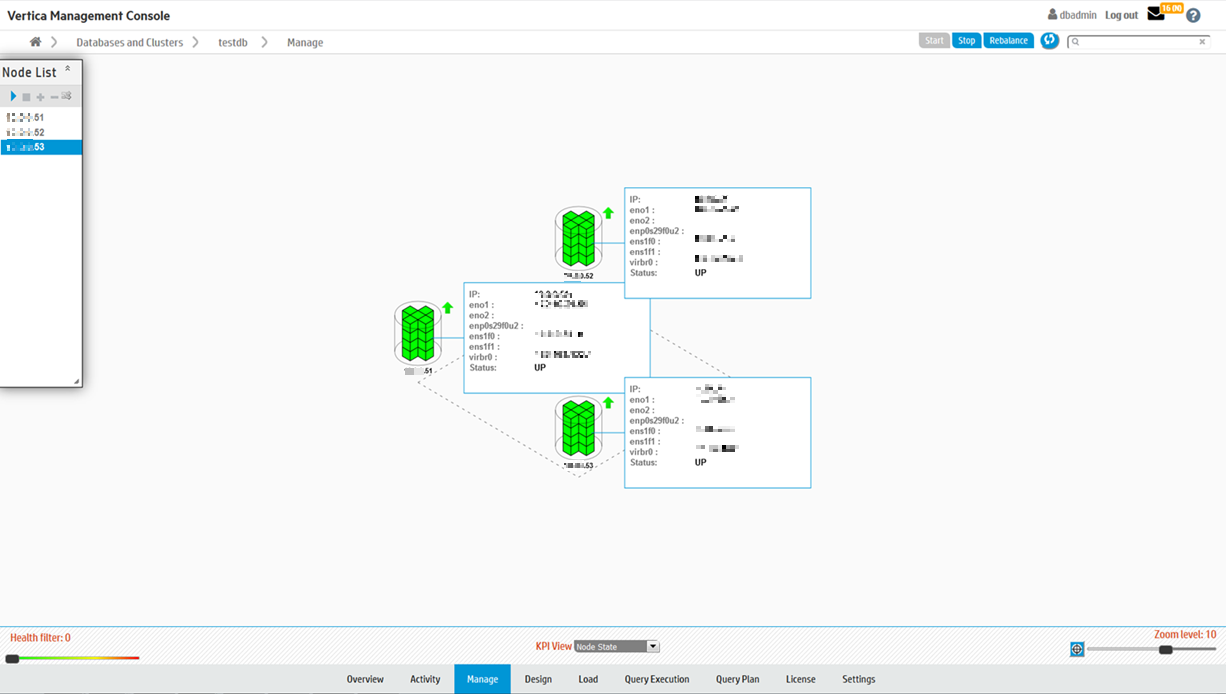
Task: Select node ending in .51 in list
Action: tap(26, 117)
